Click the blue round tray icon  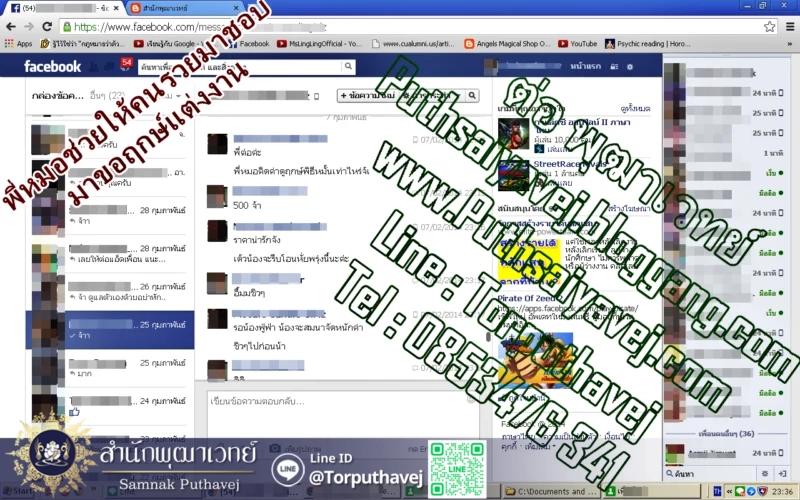coord(751,491)
